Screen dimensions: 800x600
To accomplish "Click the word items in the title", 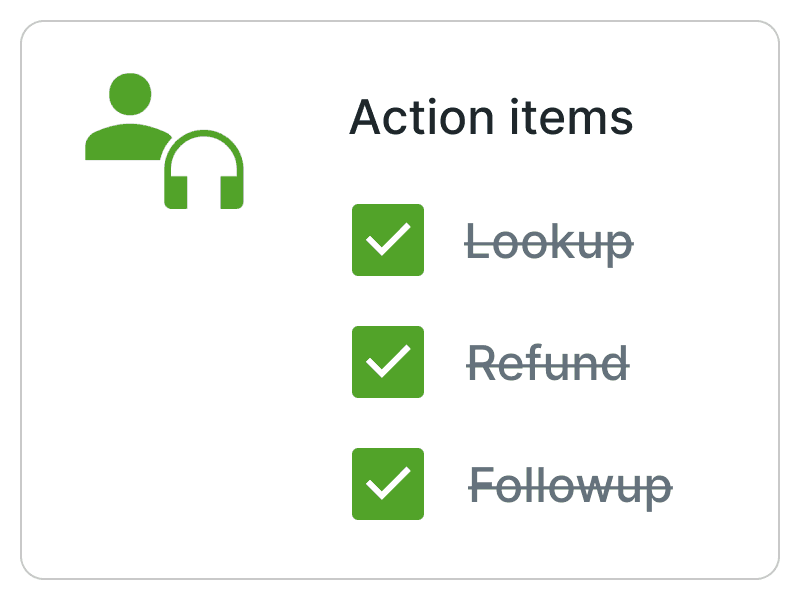I will 572,117.
